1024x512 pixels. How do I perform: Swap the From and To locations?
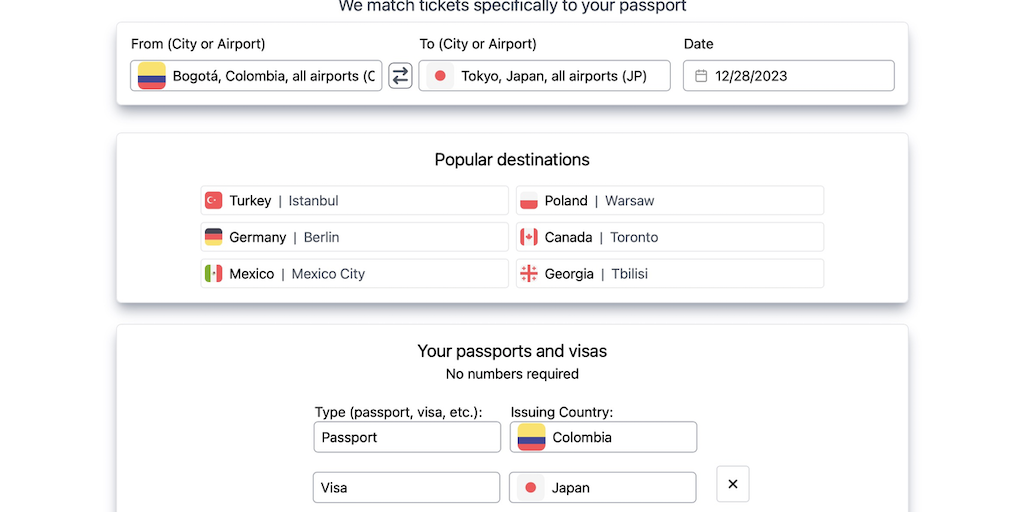point(400,76)
